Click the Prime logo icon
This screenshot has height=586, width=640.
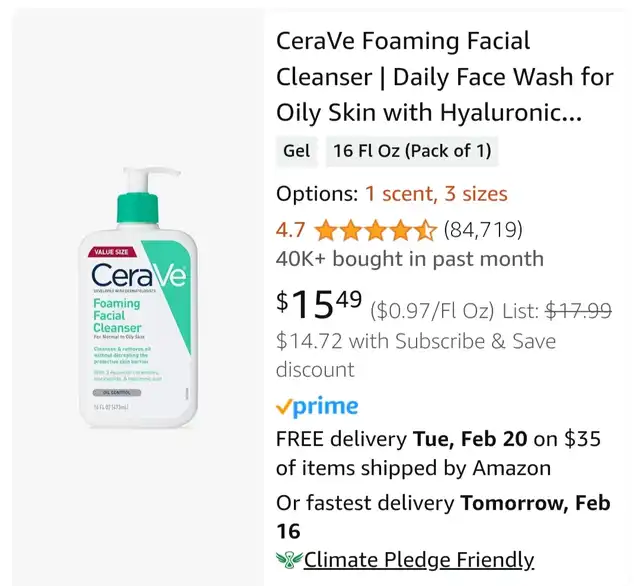[316, 406]
